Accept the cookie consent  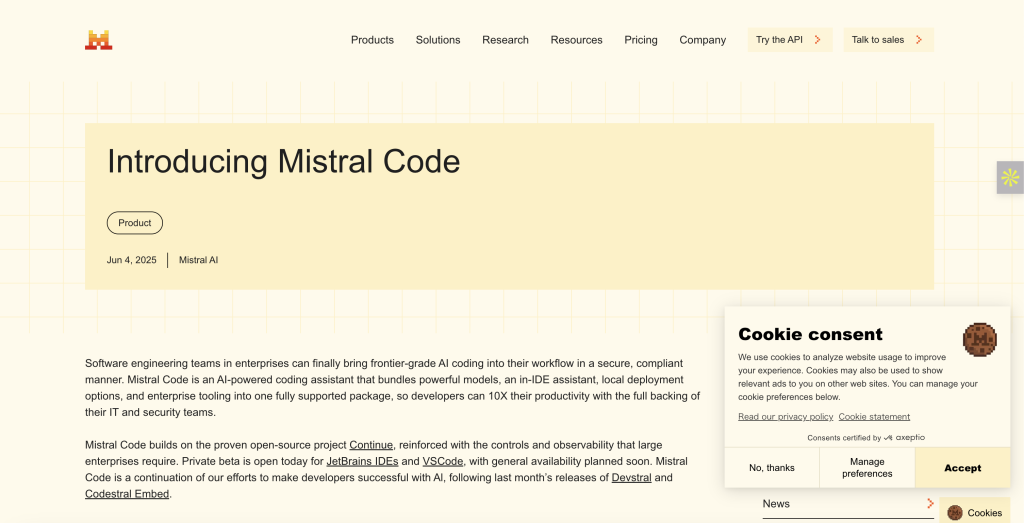pyautogui.click(x=962, y=468)
